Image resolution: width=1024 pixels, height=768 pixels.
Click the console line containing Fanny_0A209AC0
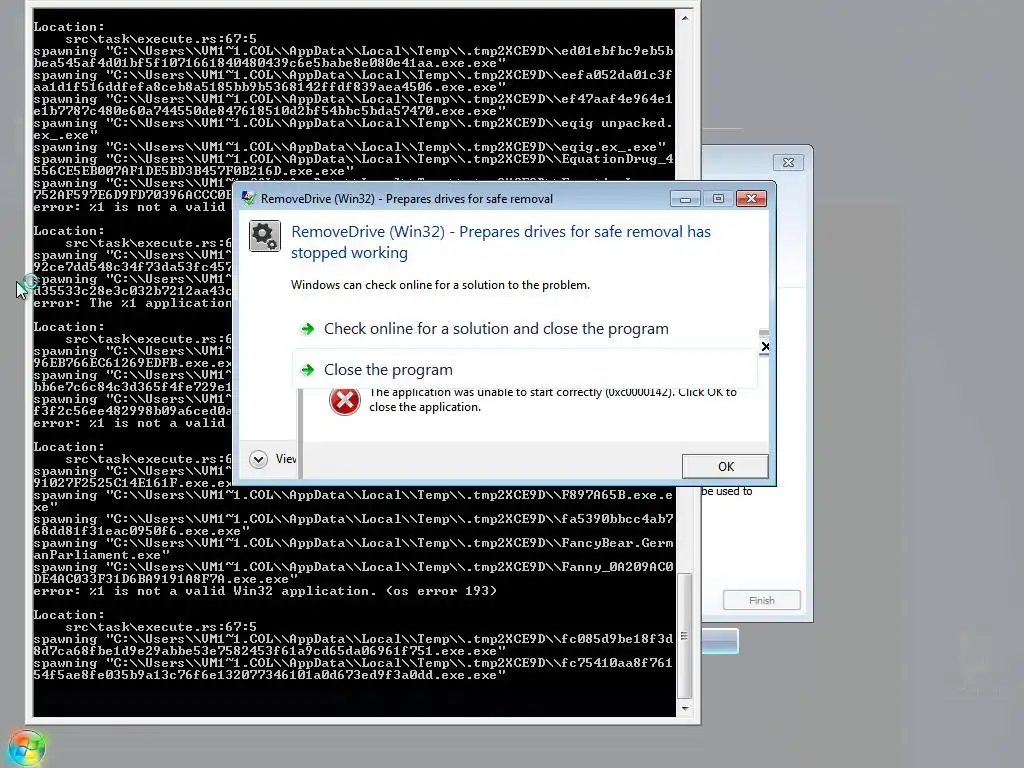pos(353,567)
